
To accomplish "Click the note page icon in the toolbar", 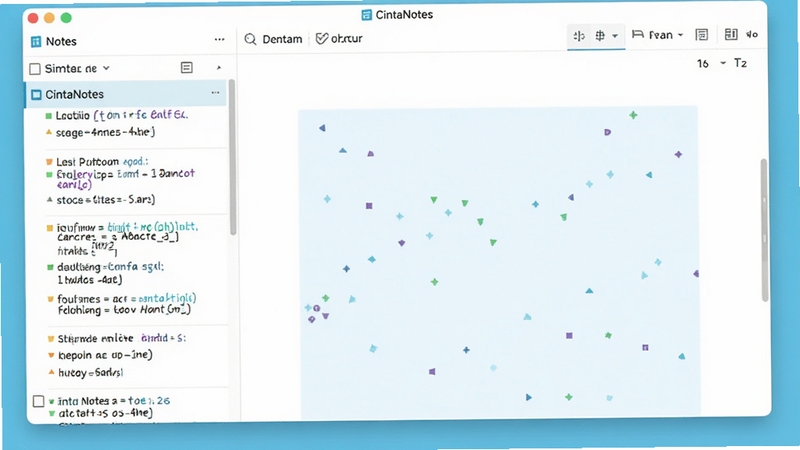I will click(702, 35).
